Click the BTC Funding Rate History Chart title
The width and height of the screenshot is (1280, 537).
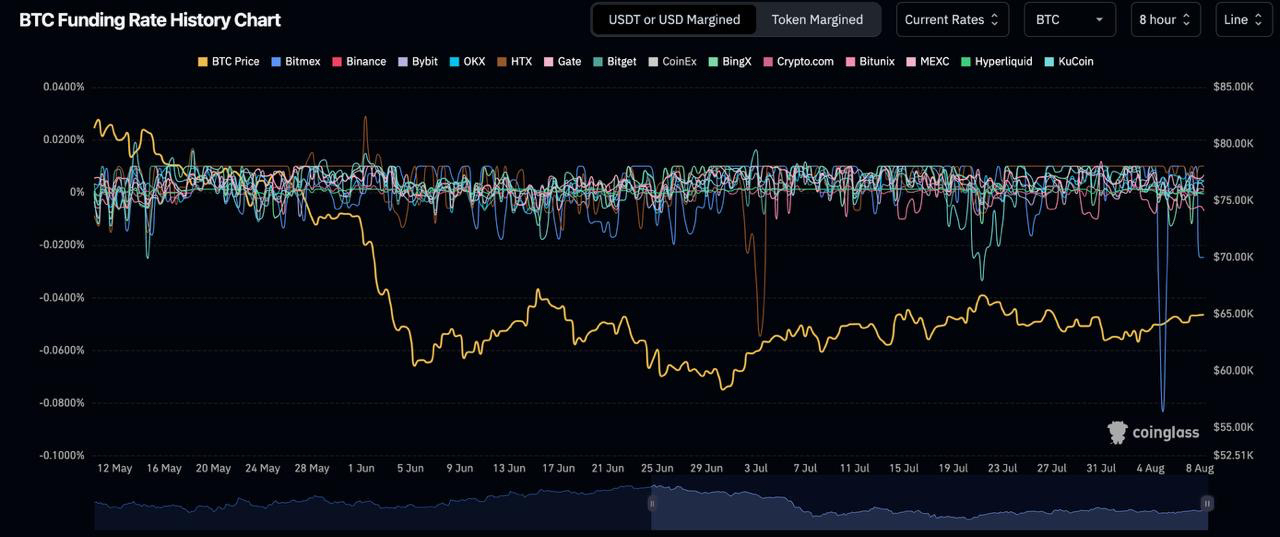click(x=150, y=20)
